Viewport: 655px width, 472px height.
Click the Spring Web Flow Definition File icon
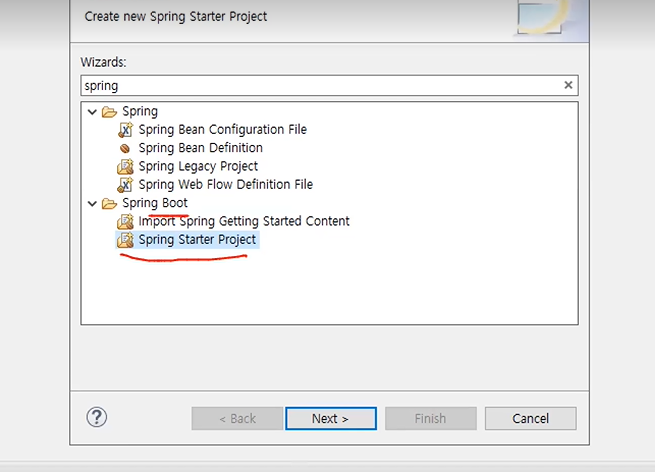(125, 185)
